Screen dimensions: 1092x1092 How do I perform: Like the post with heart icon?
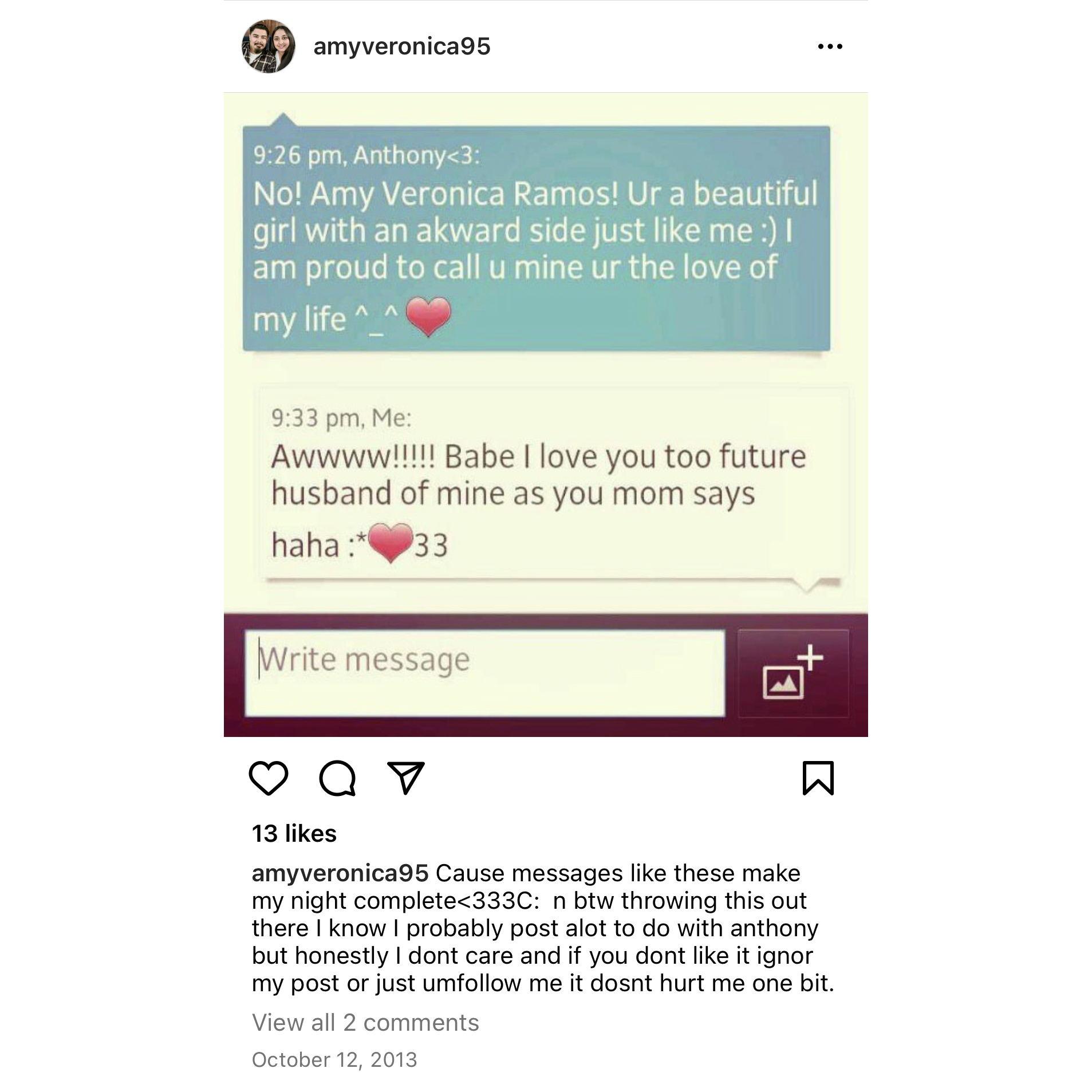[269, 778]
